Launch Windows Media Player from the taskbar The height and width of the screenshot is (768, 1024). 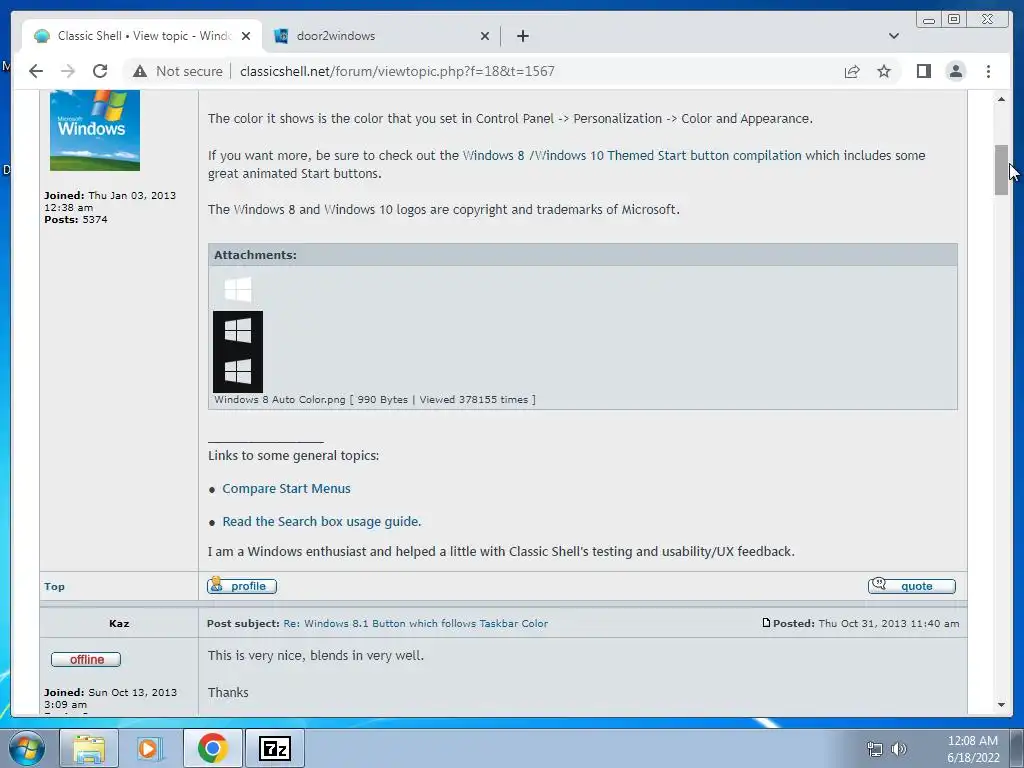click(150, 748)
